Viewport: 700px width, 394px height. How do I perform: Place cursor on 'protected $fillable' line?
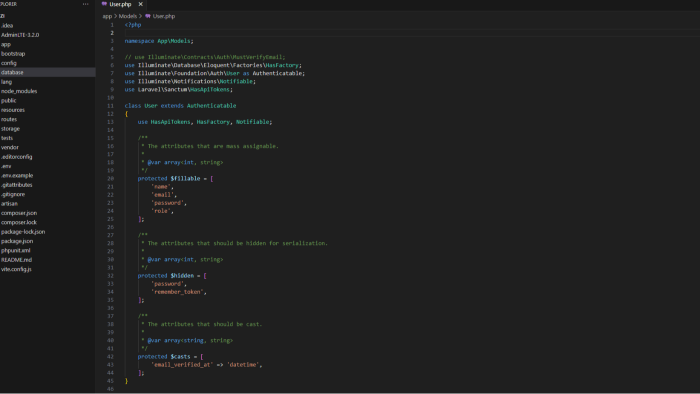(x=175, y=178)
